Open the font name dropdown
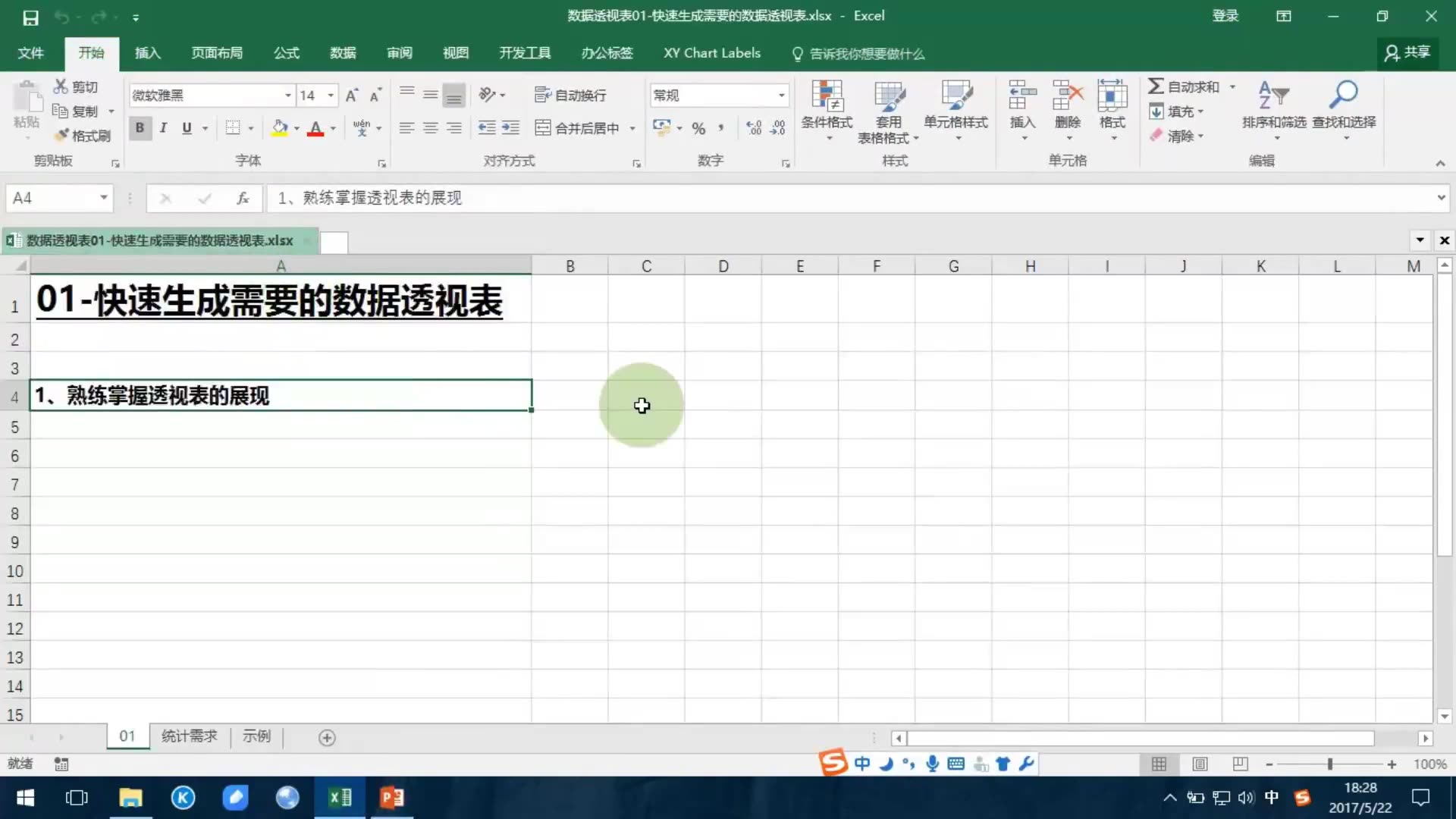This screenshot has width=1456, height=819. (287, 96)
